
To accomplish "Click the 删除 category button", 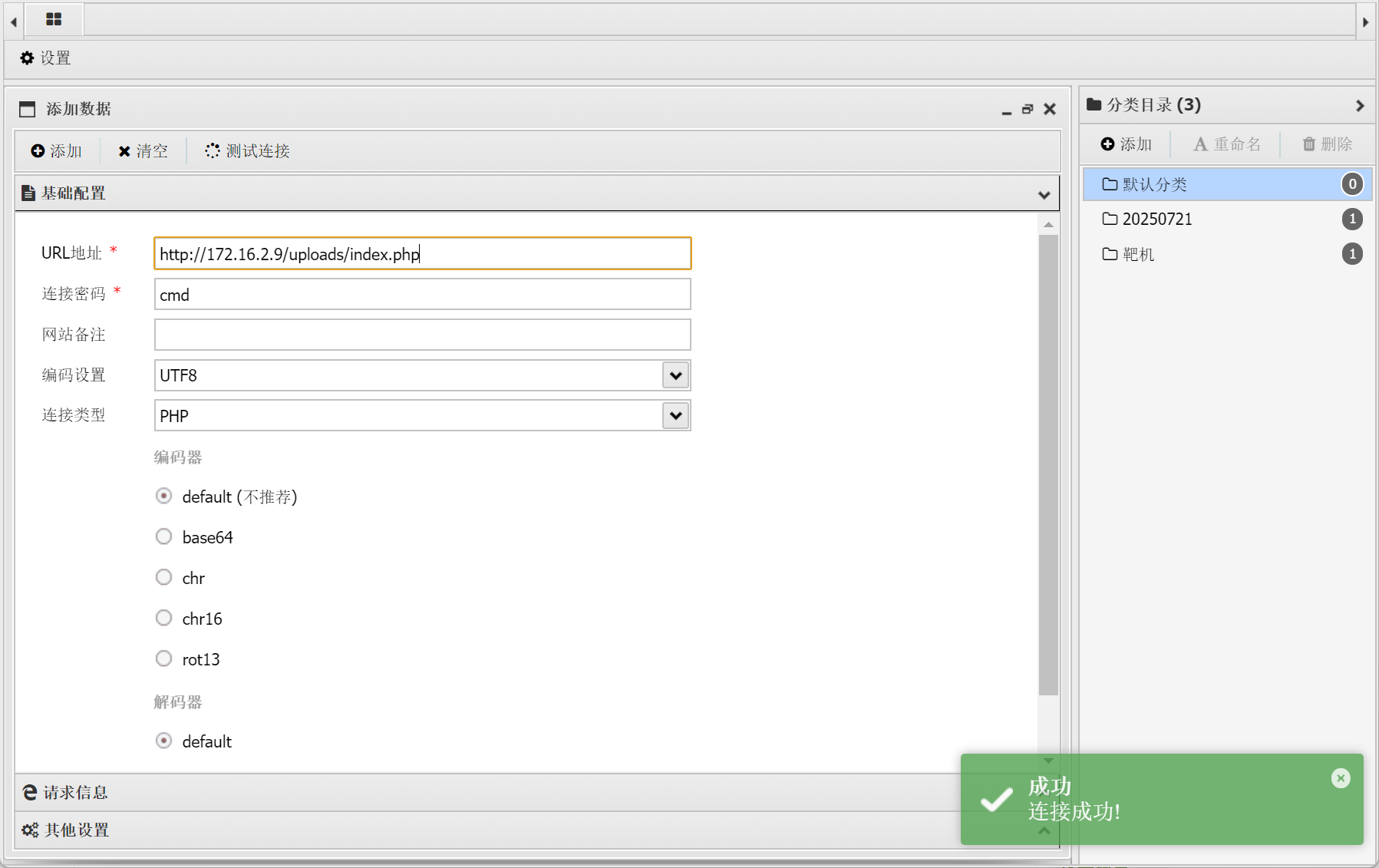I will (x=1328, y=144).
